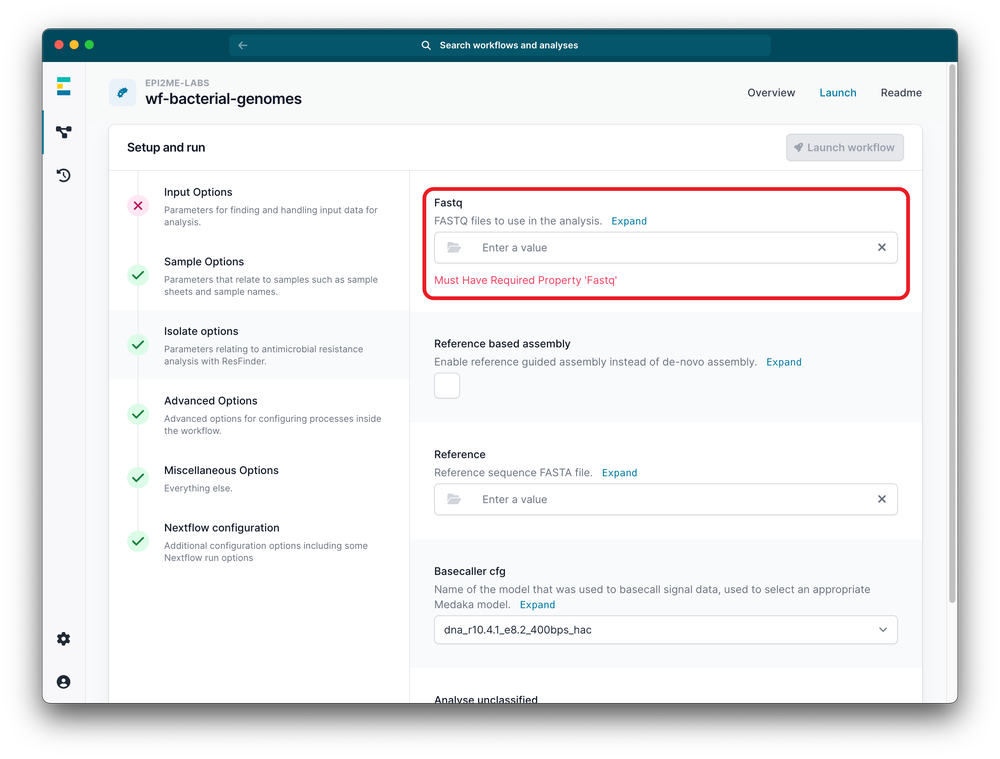Viewport: 1000px width, 759px height.
Task: Open settings gear in sidebar
Action: coord(64,639)
